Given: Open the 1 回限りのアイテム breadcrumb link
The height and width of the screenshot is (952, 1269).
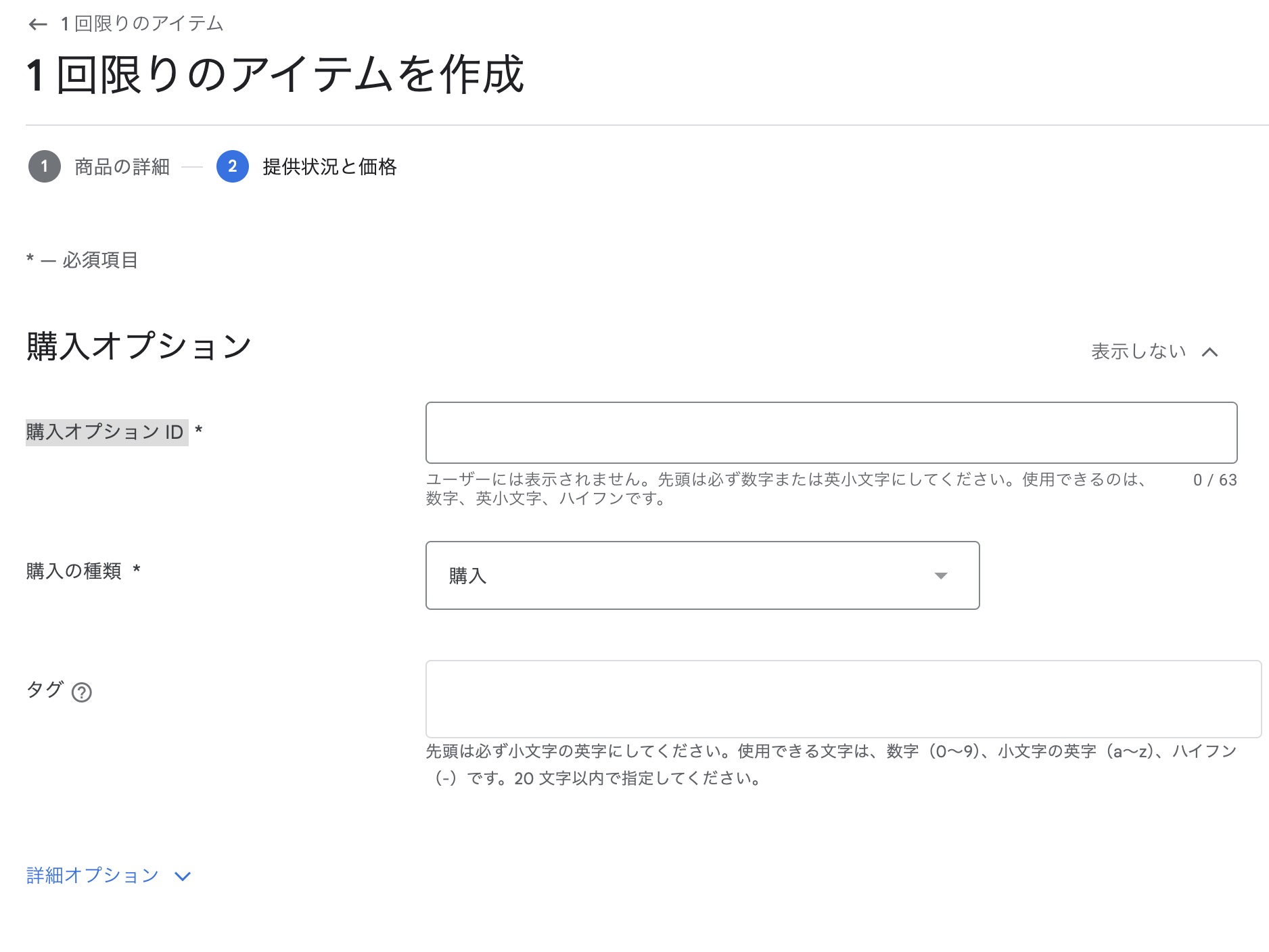Looking at the screenshot, I should point(142,24).
